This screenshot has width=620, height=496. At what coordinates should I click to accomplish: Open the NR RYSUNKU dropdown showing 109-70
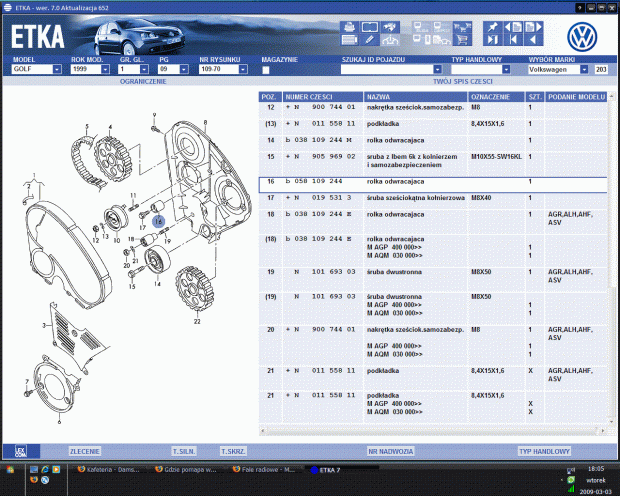click(x=243, y=69)
